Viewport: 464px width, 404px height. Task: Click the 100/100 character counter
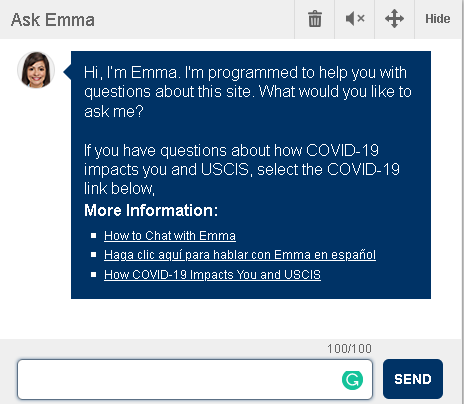[349, 349]
